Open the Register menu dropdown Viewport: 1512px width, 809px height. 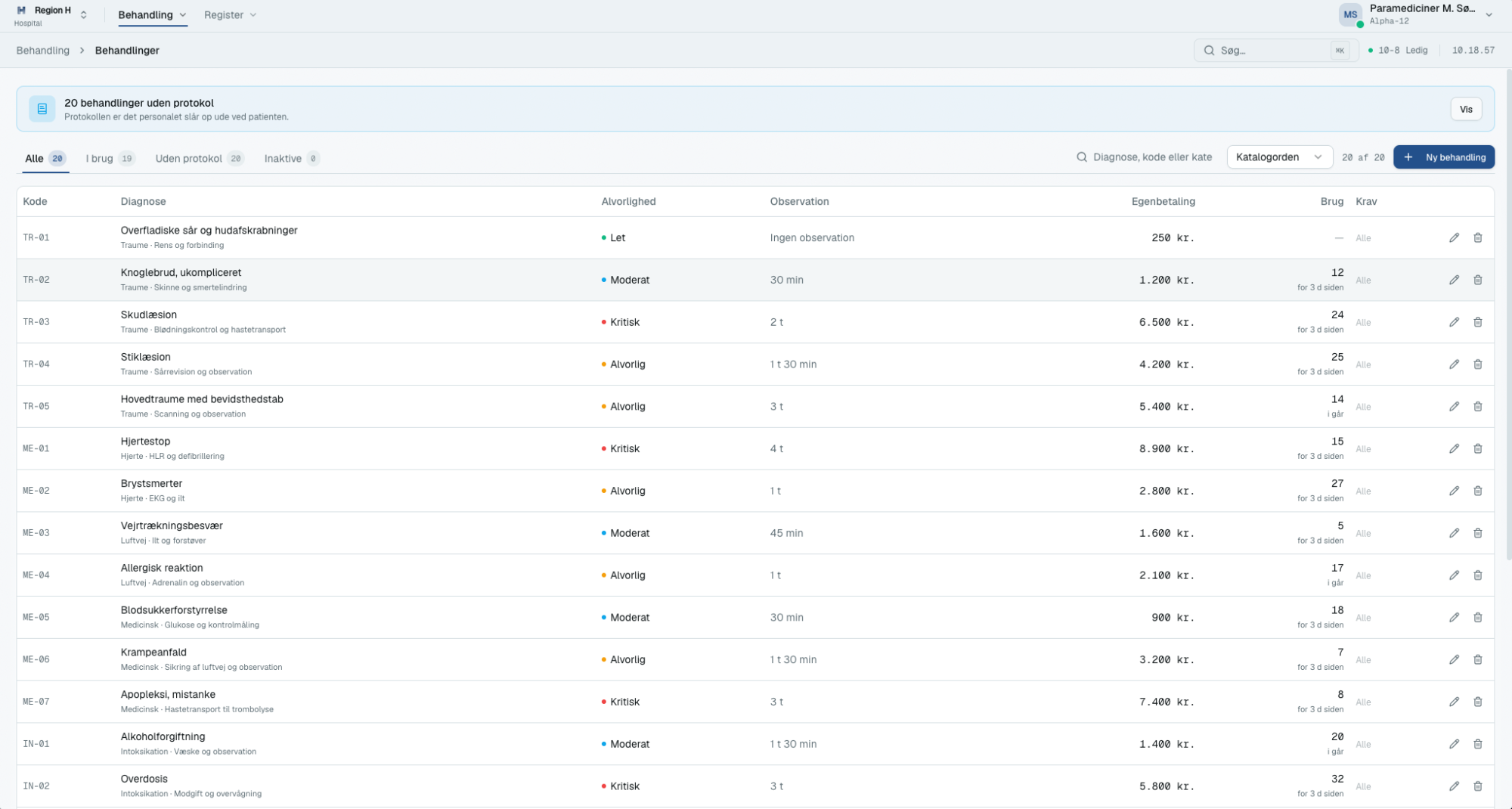point(230,15)
